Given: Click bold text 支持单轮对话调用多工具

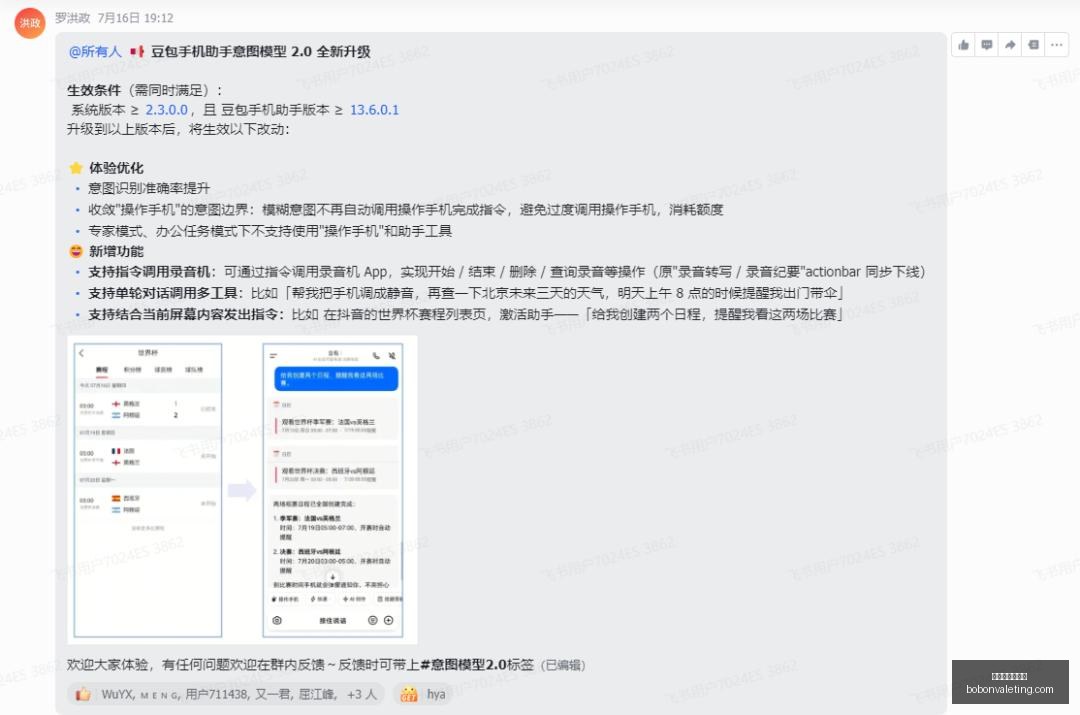Looking at the screenshot, I should [x=163, y=293].
